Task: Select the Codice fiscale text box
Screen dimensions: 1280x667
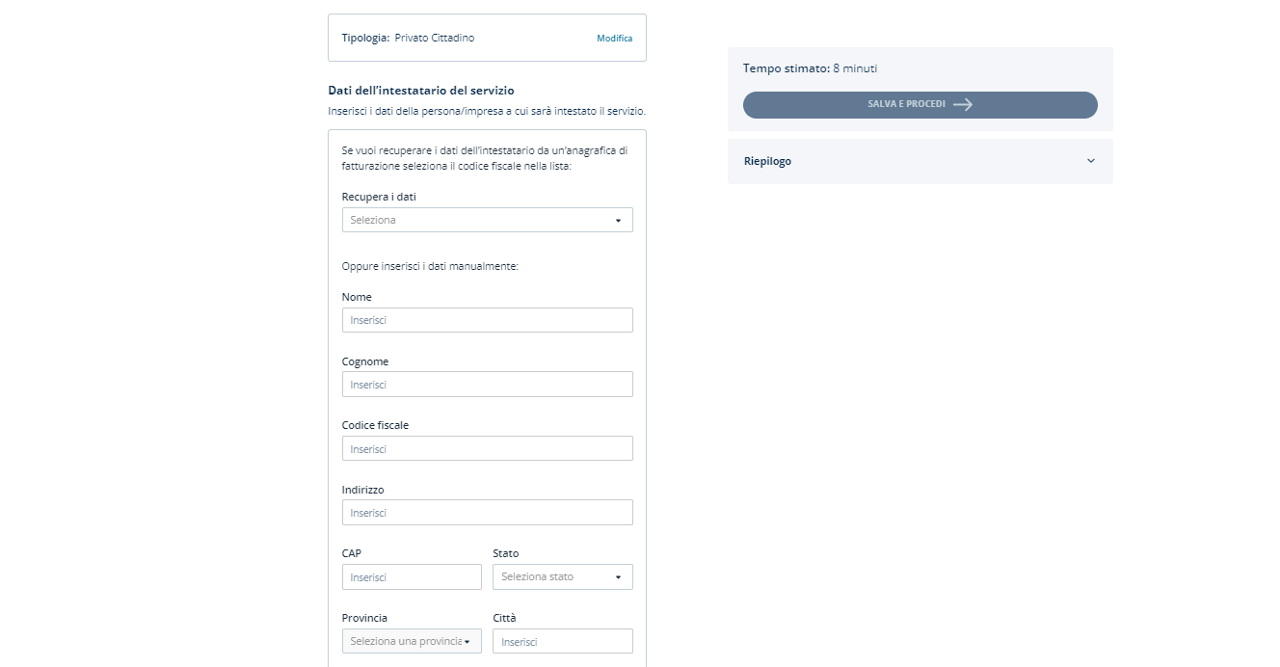Action: [x=487, y=449]
